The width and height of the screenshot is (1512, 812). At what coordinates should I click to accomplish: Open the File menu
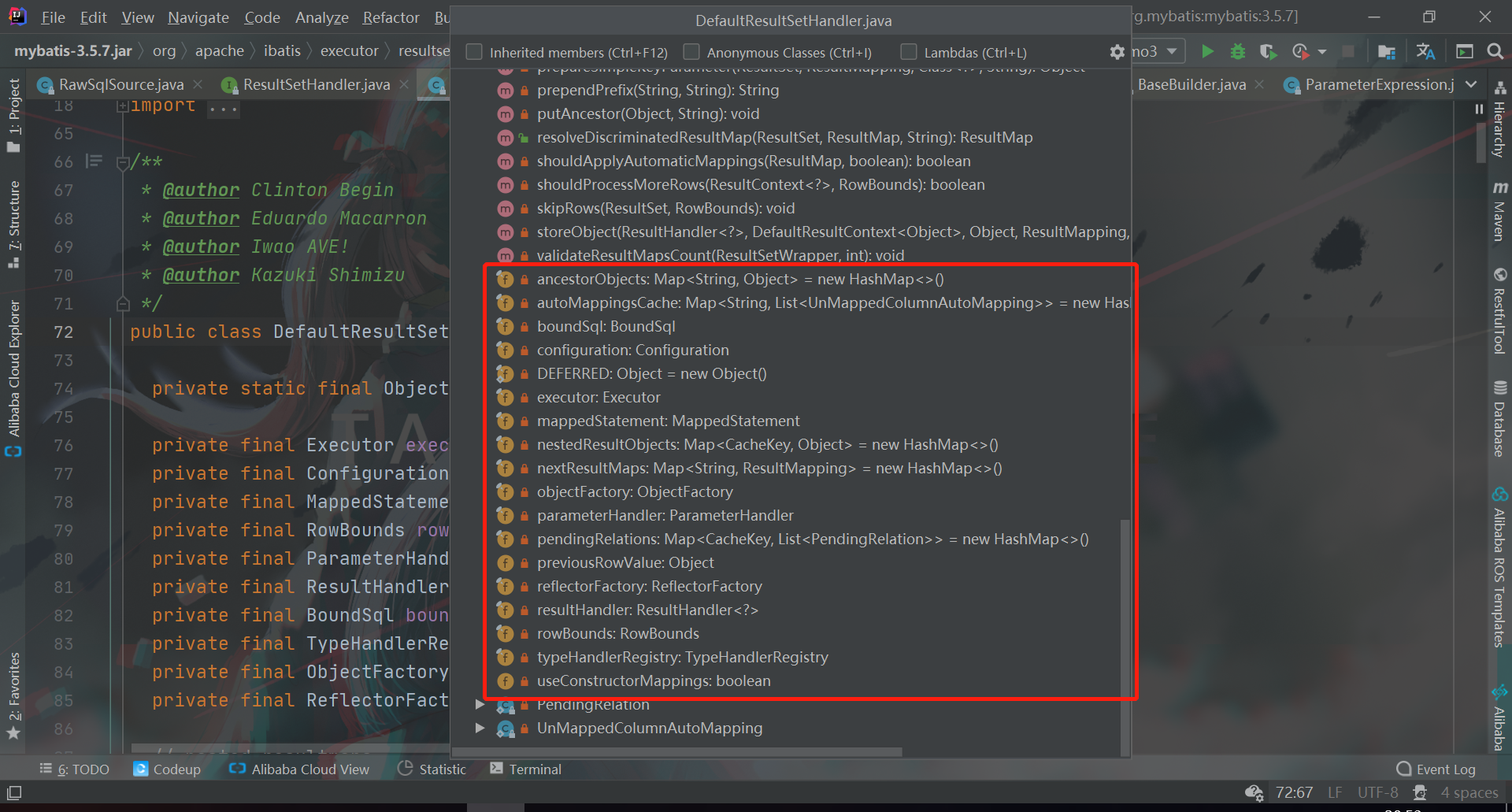pos(53,17)
